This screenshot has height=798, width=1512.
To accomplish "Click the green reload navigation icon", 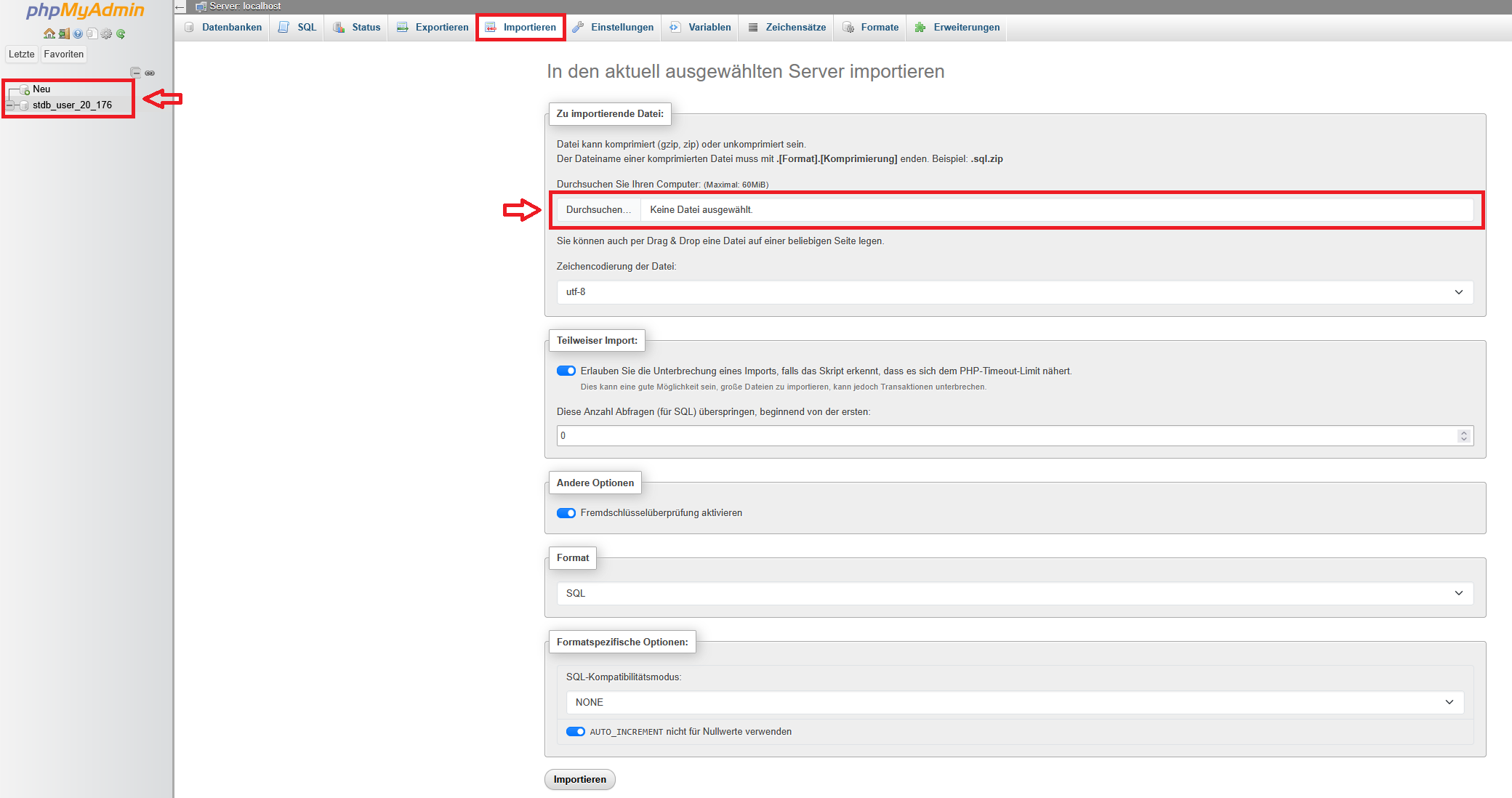I will point(121,33).
